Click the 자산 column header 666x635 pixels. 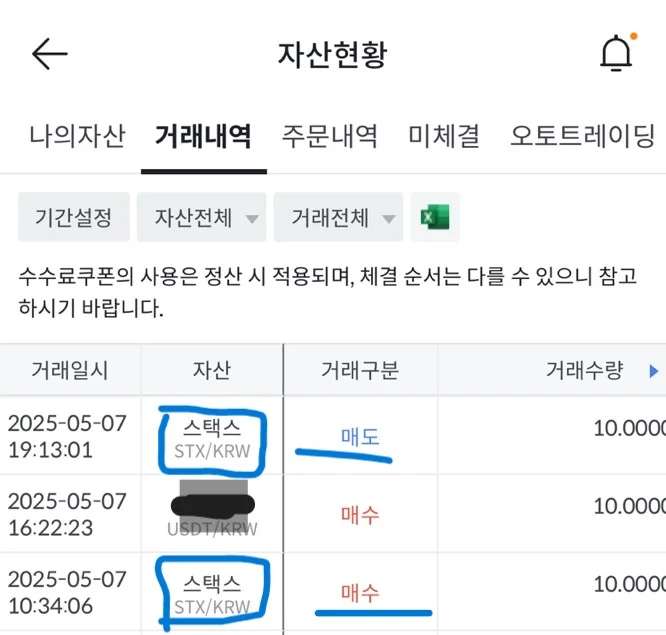pos(211,370)
